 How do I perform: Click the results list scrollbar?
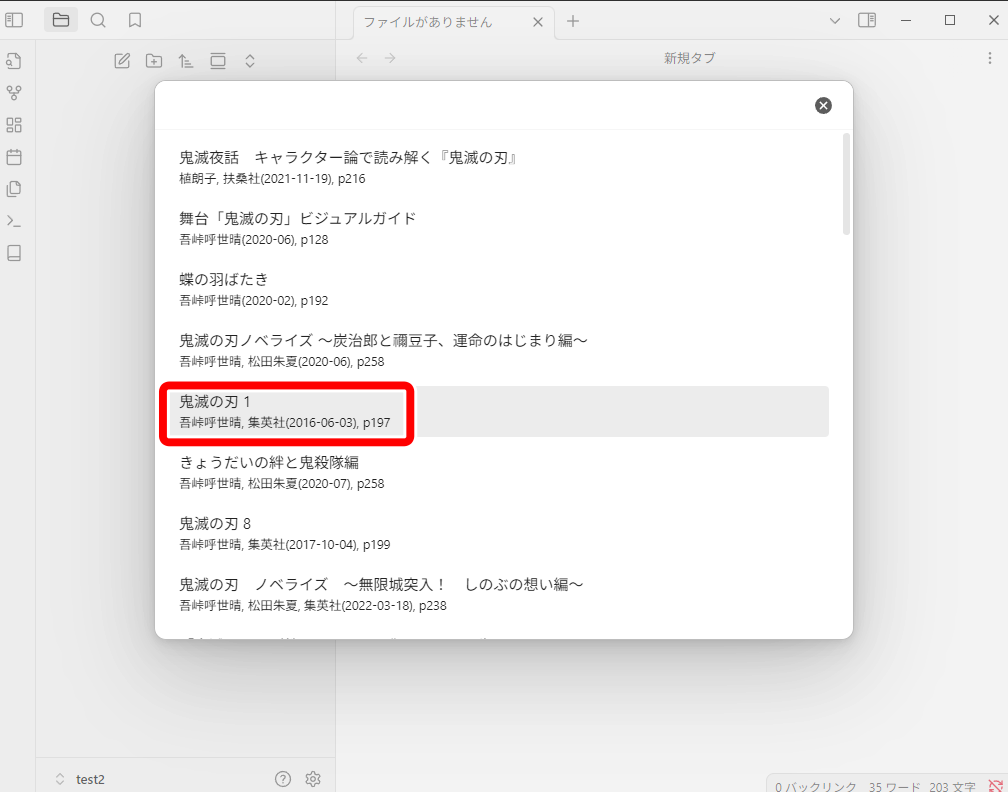pos(846,184)
